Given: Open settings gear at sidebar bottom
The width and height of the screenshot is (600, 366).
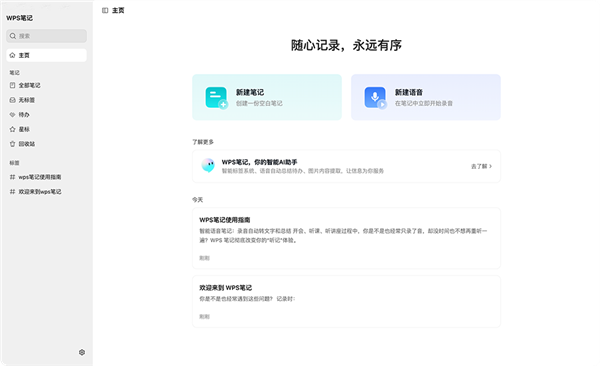Looking at the screenshot, I should 82,352.
